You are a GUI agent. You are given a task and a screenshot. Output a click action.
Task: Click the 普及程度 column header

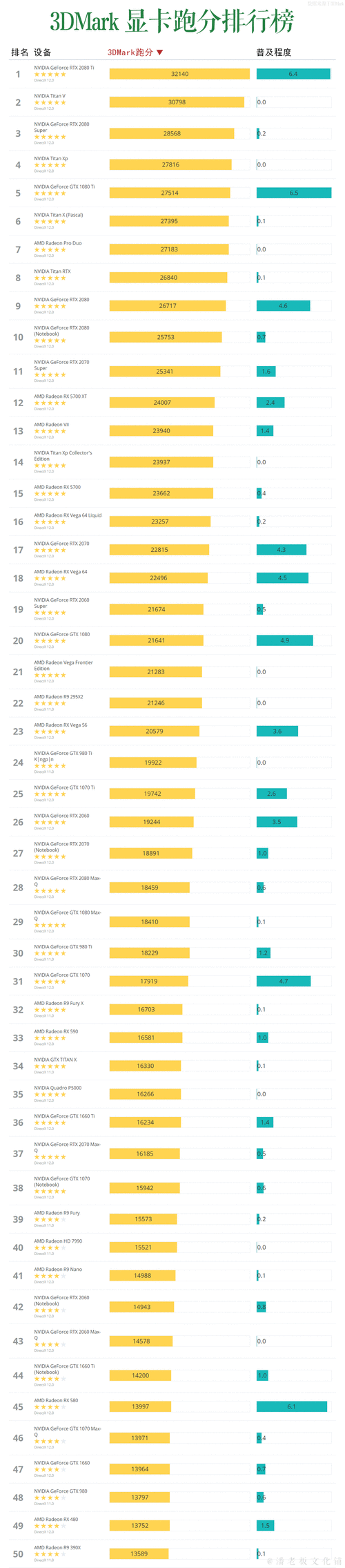[274, 52]
